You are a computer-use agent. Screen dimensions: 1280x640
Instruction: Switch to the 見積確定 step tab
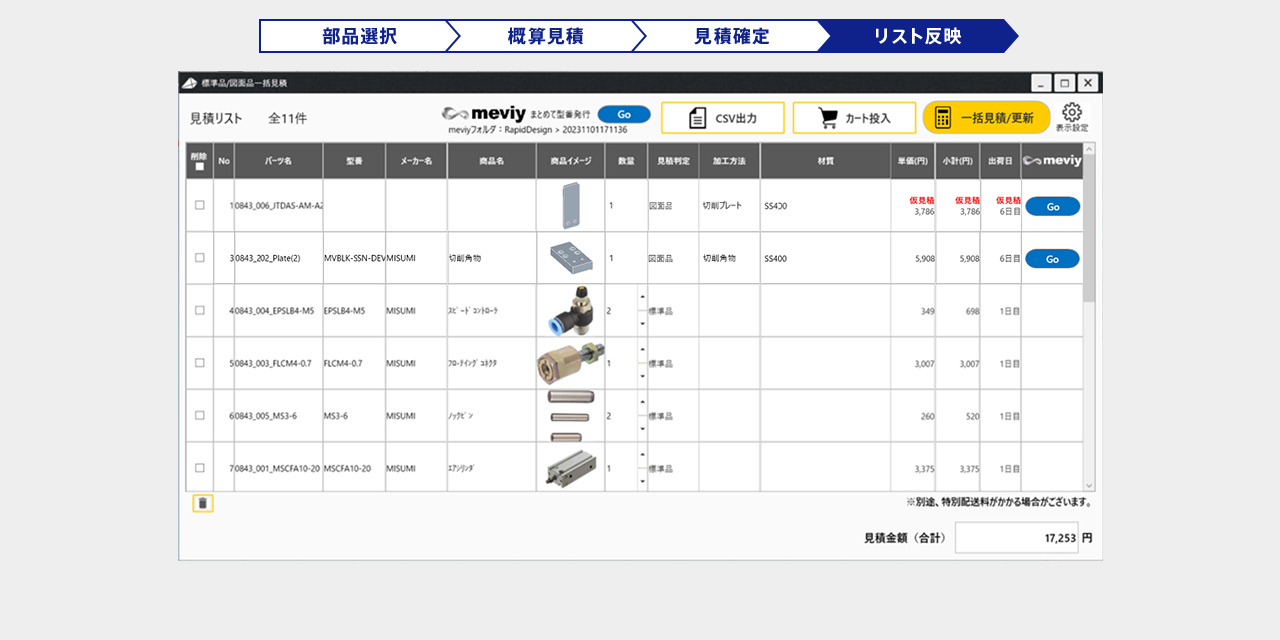(731, 36)
